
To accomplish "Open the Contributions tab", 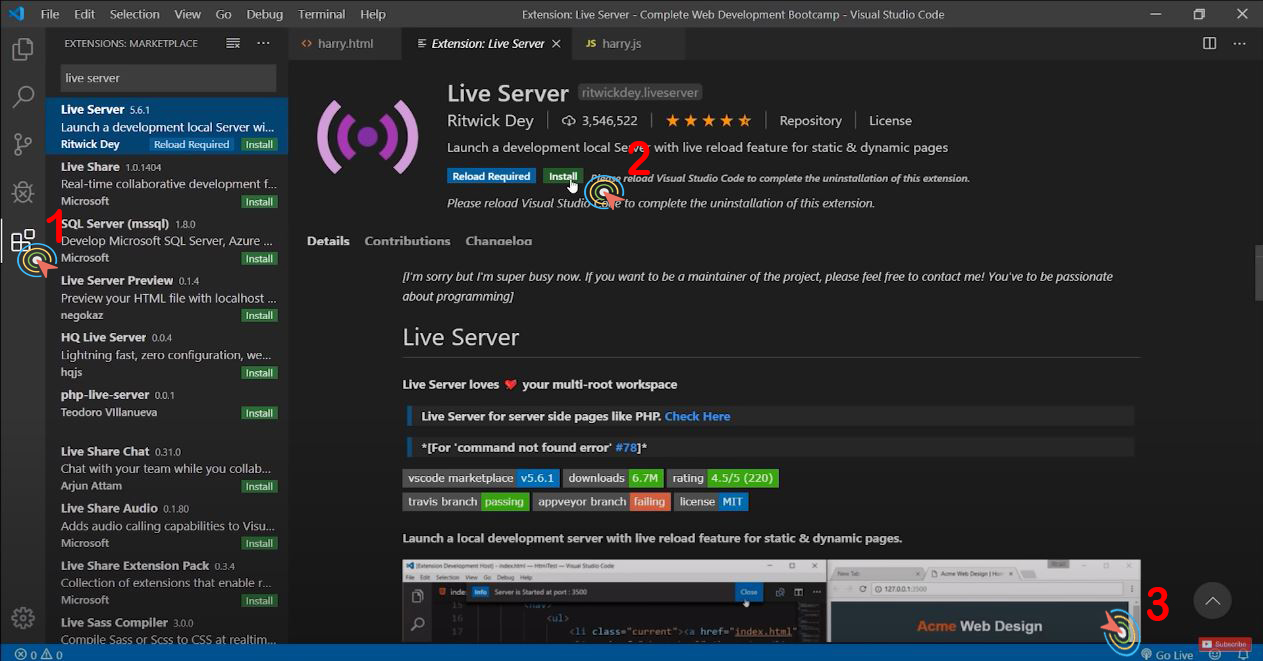I will pyautogui.click(x=407, y=241).
